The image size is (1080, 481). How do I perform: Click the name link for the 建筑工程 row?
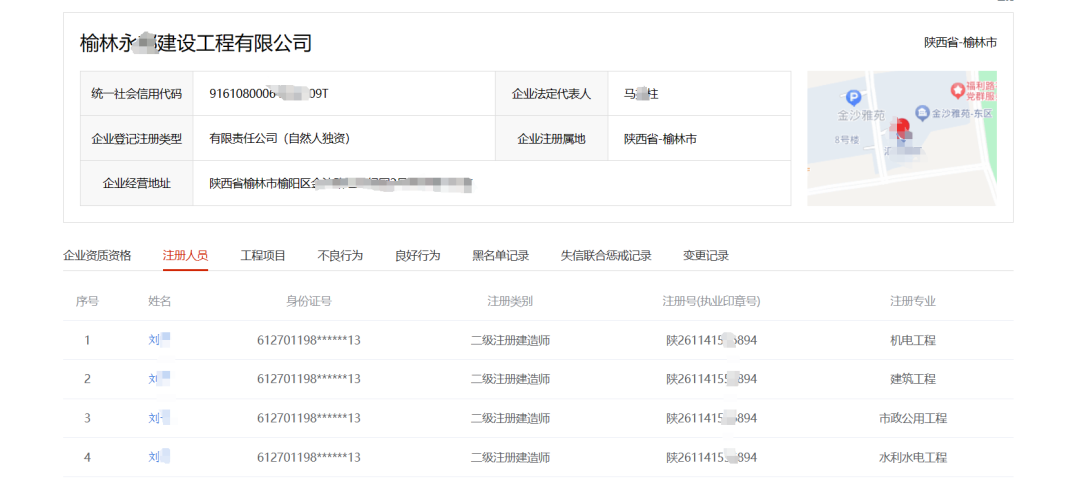(x=155, y=379)
